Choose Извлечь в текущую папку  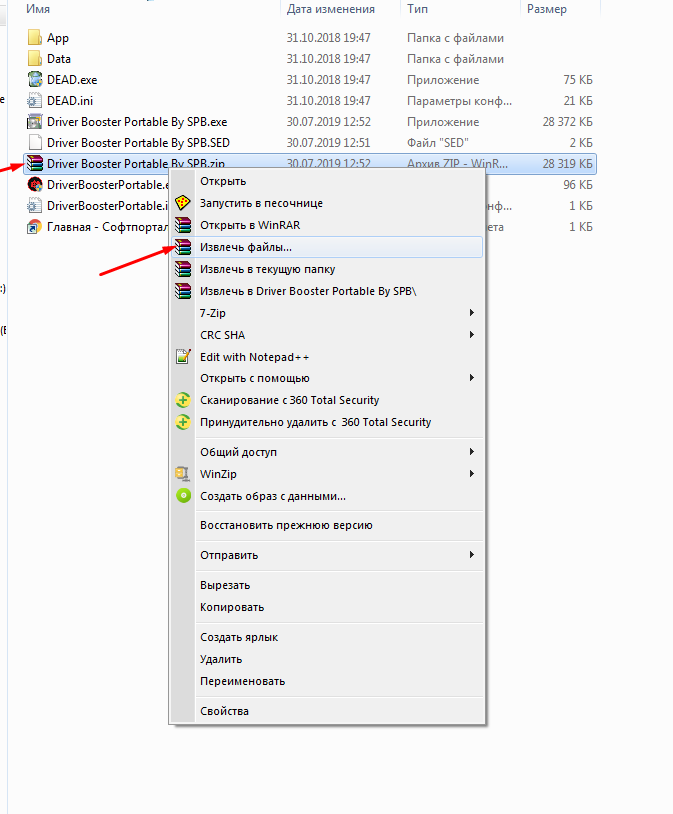pos(327,269)
